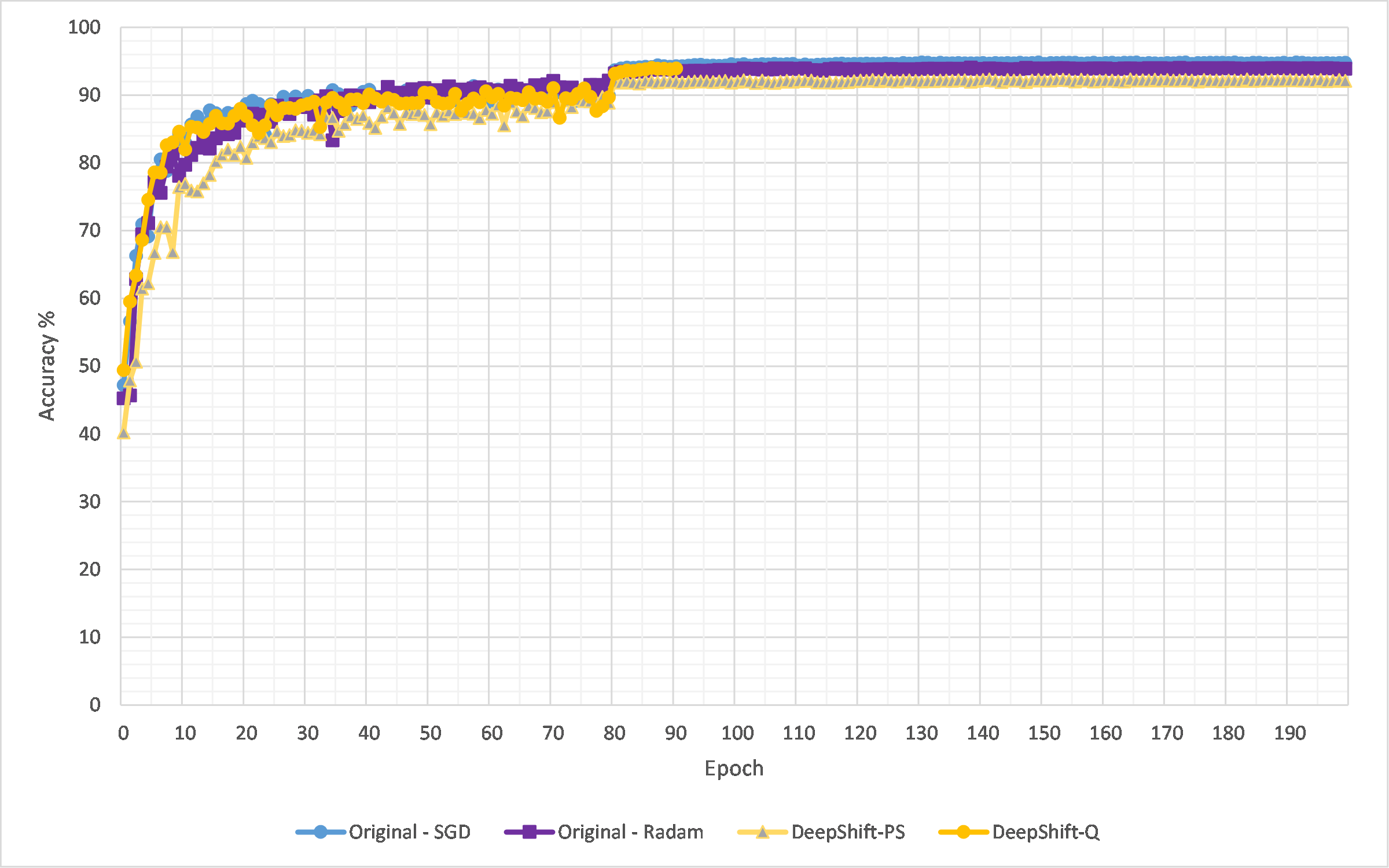The width and height of the screenshot is (1389, 868).
Task: Click the 60 label on the accuracy axis
Action: pos(90,298)
